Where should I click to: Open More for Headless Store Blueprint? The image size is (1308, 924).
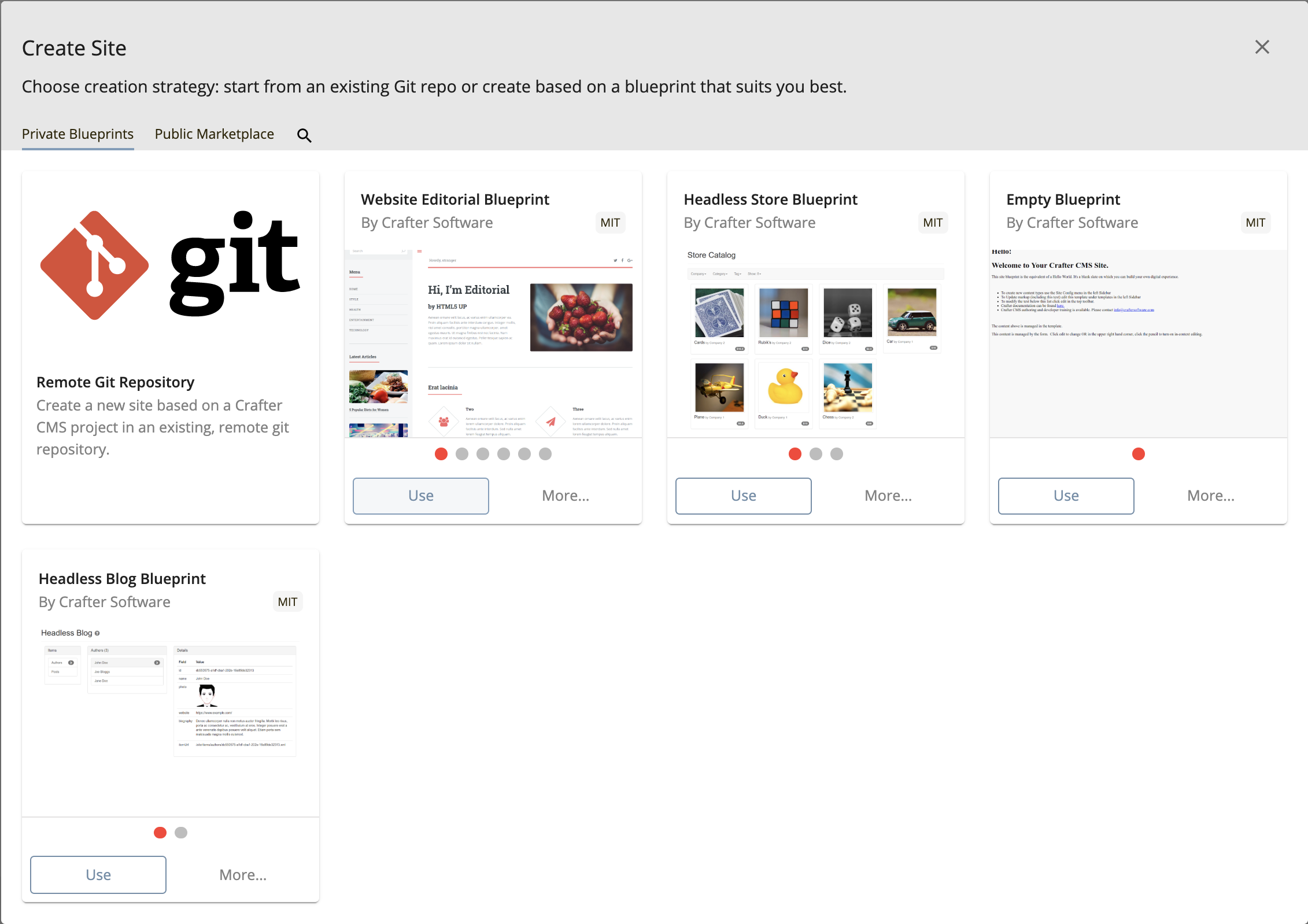[888, 496]
